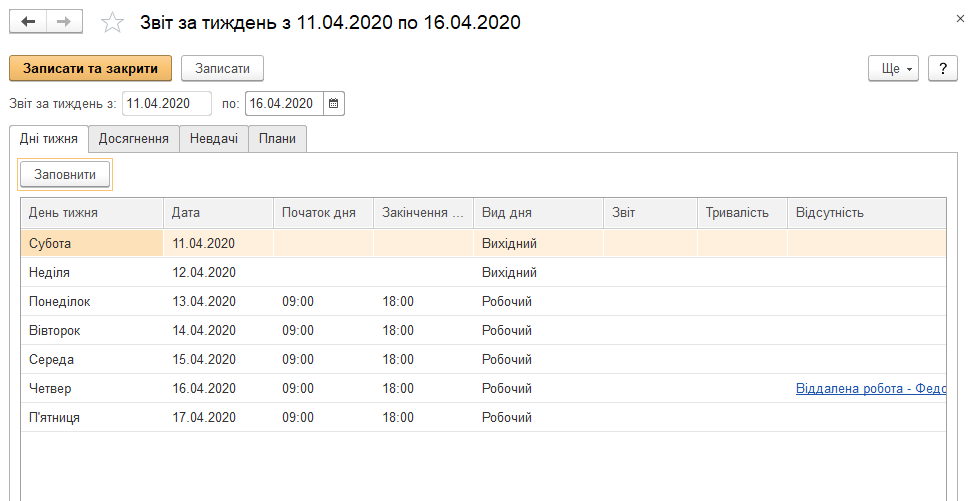The width and height of the screenshot is (971, 501).
Task: Open the Ще dropdown menu
Action: pyautogui.click(x=893, y=68)
